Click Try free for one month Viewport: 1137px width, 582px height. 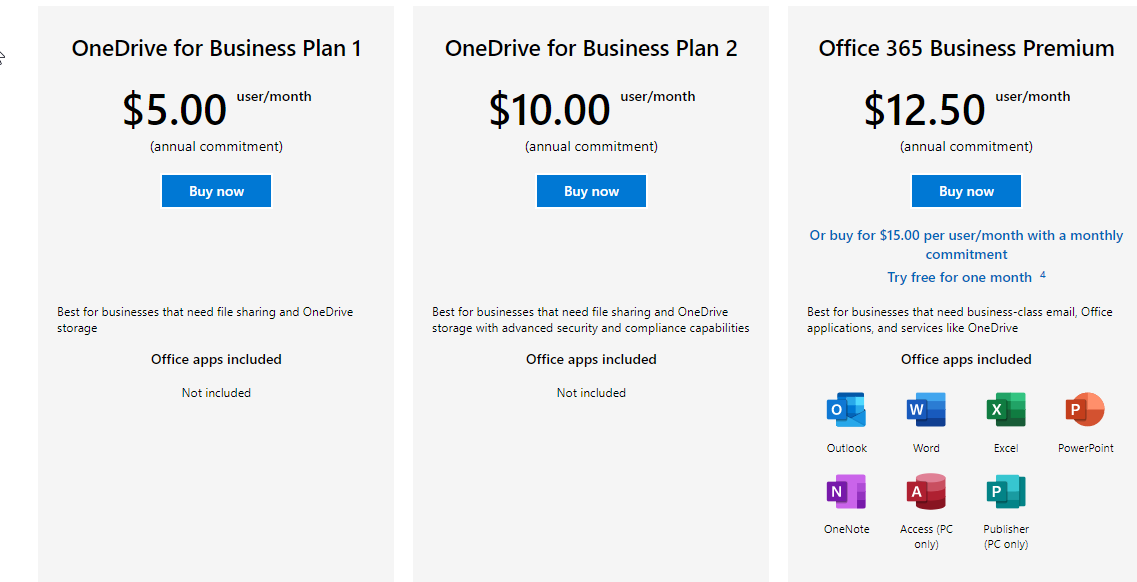point(959,277)
